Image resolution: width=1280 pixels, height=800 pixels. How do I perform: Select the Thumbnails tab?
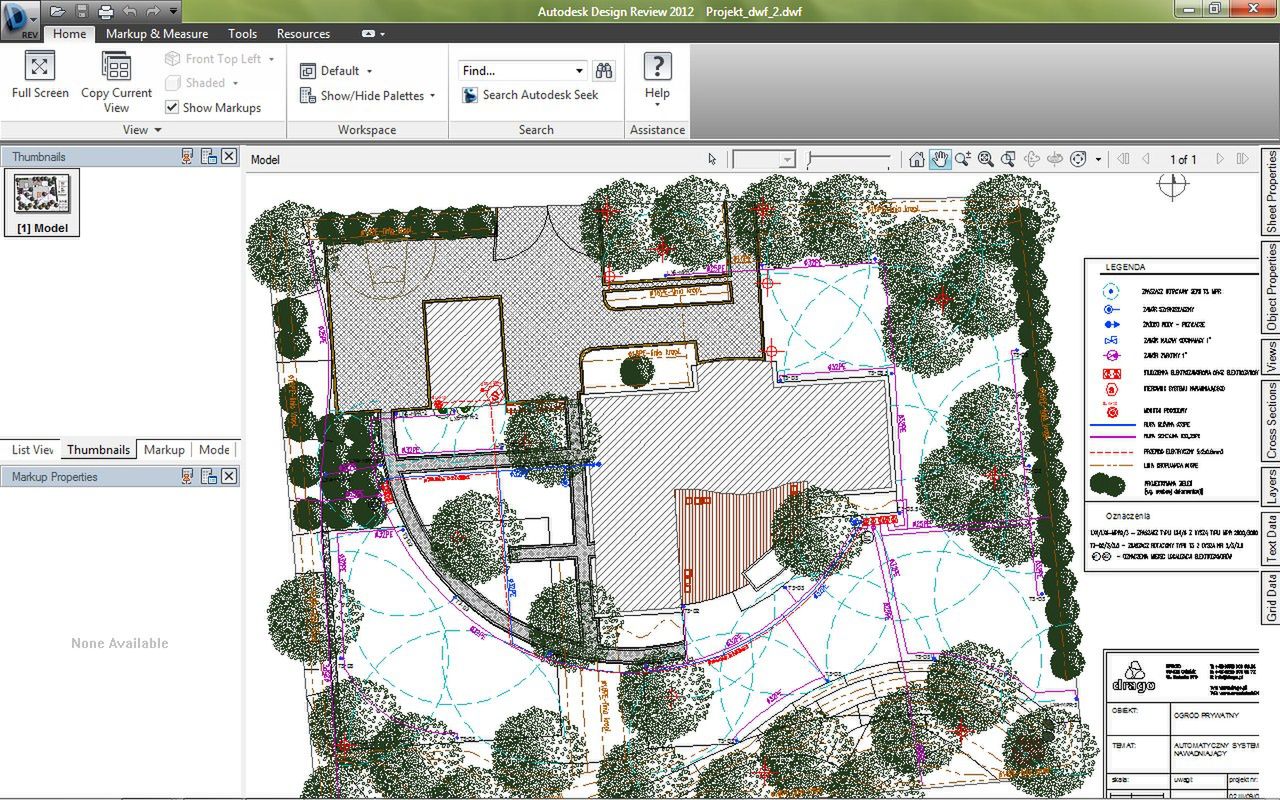click(98, 450)
